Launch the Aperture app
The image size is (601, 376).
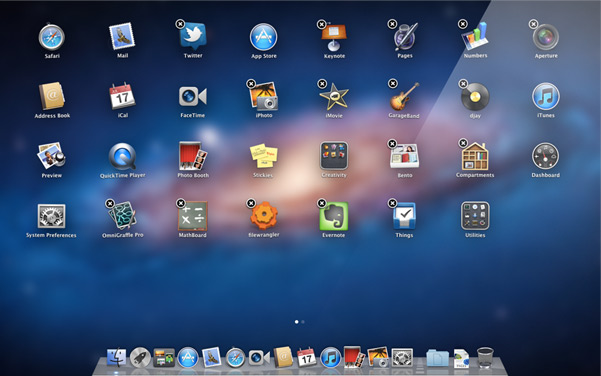tap(545, 37)
